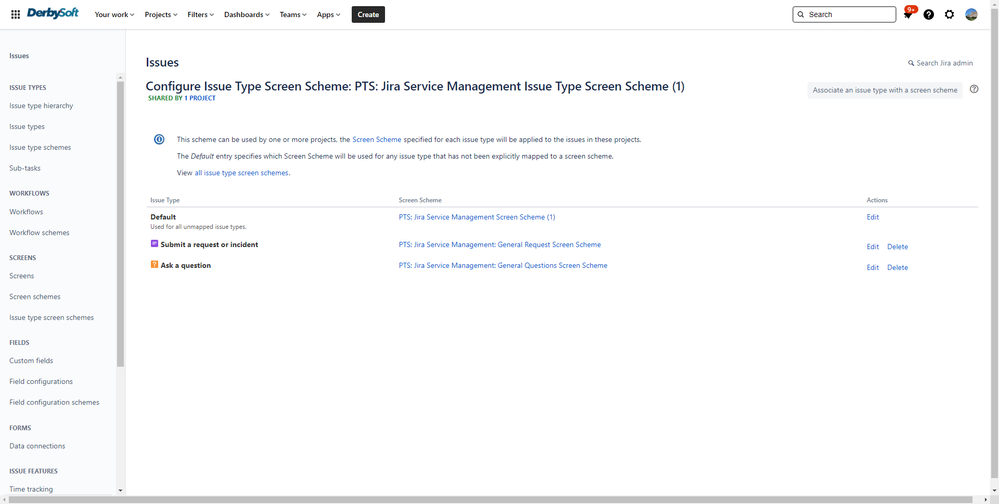Expand the Your work dropdown
Image resolution: width=999 pixels, height=504 pixels.
tap(114, 14)
